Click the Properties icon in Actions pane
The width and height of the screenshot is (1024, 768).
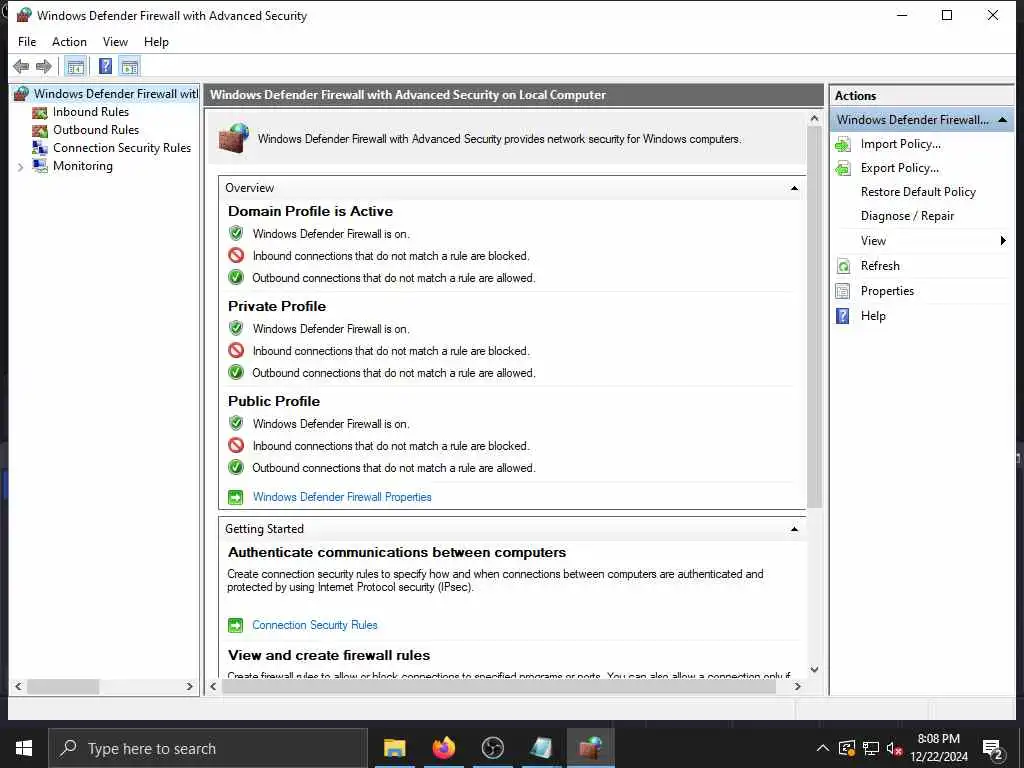pos(843,291)
